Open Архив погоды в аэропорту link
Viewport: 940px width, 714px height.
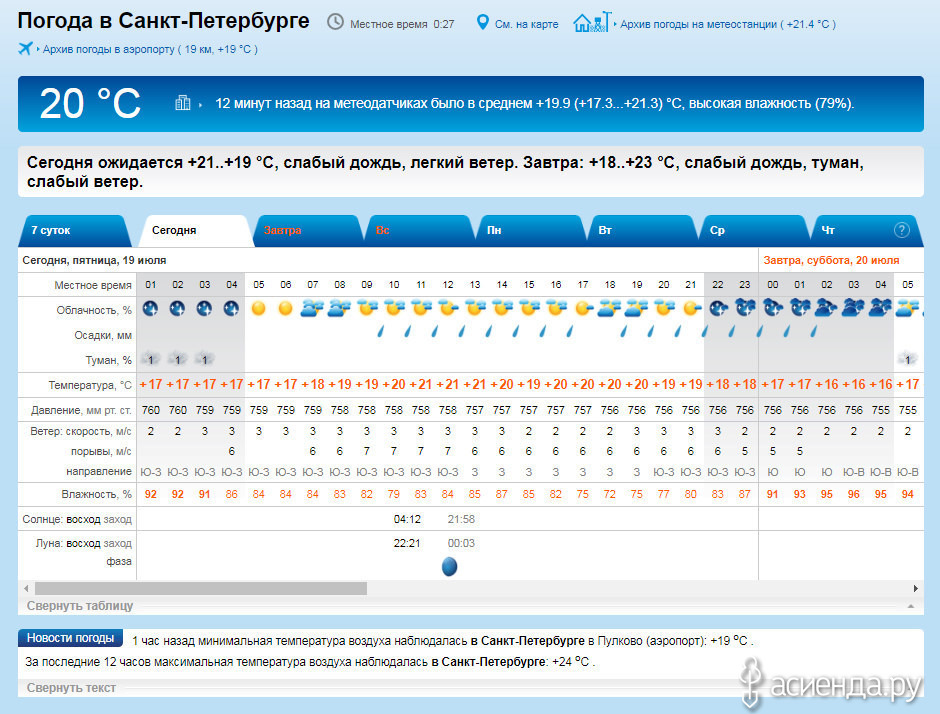pos(150,49)
